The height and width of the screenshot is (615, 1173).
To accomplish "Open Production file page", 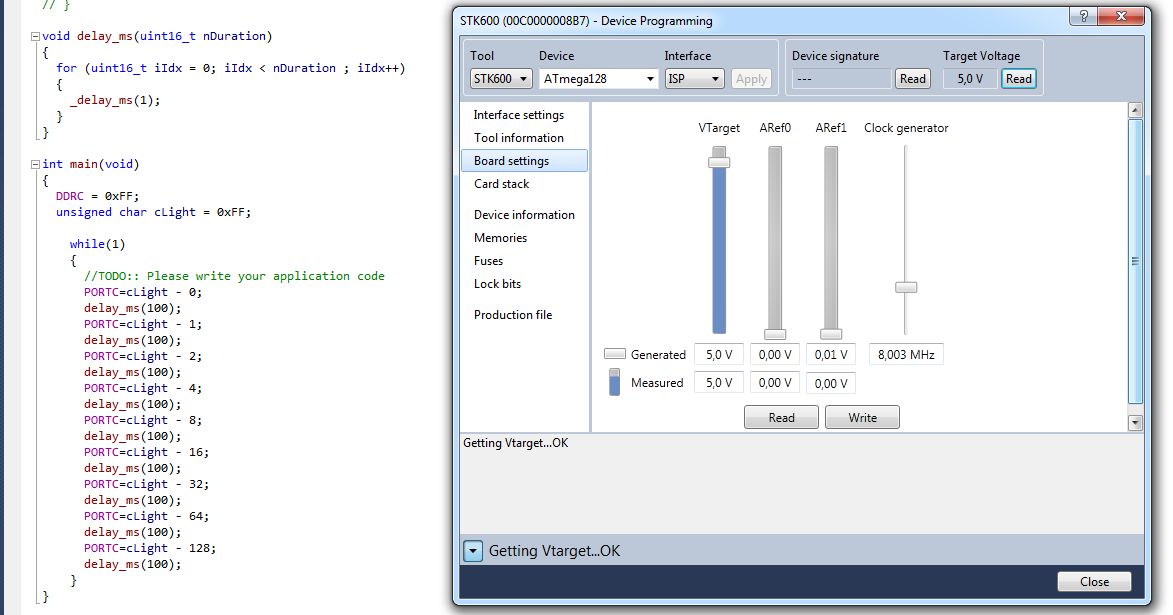I will [512, 315].
